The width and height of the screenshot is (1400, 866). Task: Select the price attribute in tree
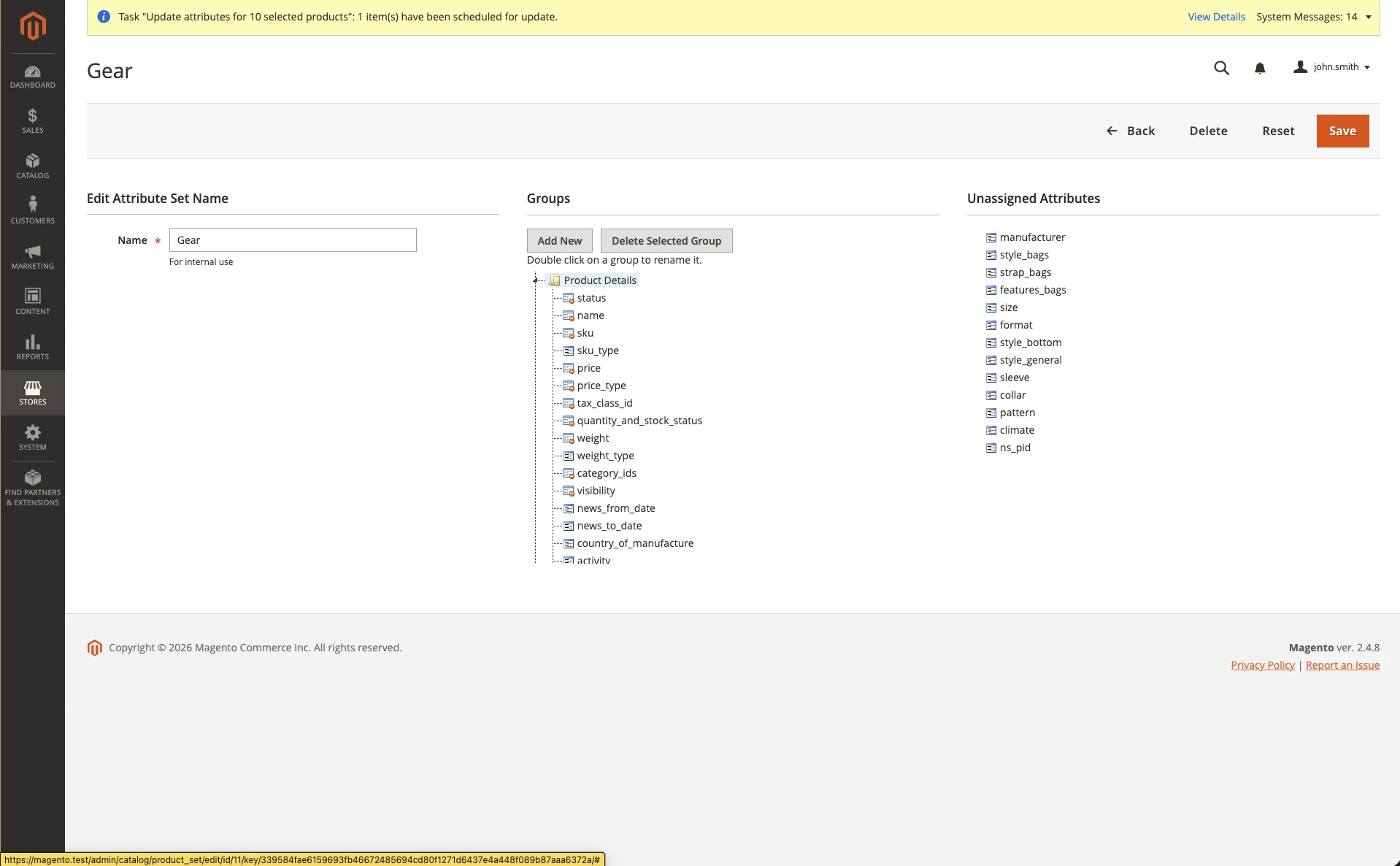tap(588, 368)
